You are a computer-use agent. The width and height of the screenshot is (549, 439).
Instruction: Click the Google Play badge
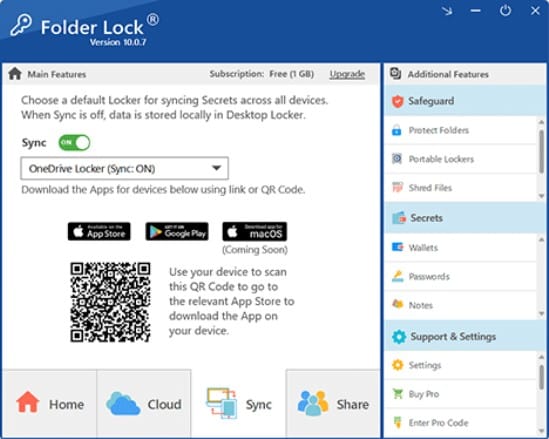[177, 231]
